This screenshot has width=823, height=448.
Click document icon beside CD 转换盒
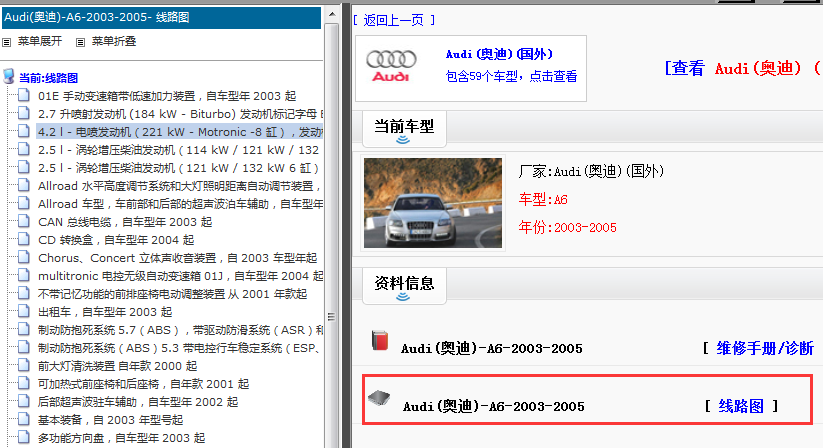pyautogui.click(x=24, y=239)
